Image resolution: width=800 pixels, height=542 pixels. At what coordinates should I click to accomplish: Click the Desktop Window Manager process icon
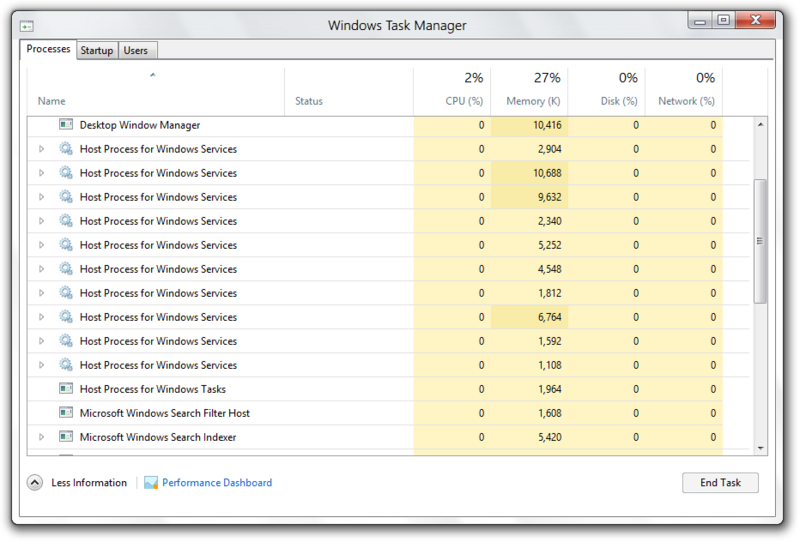click(x=66, y=125)
